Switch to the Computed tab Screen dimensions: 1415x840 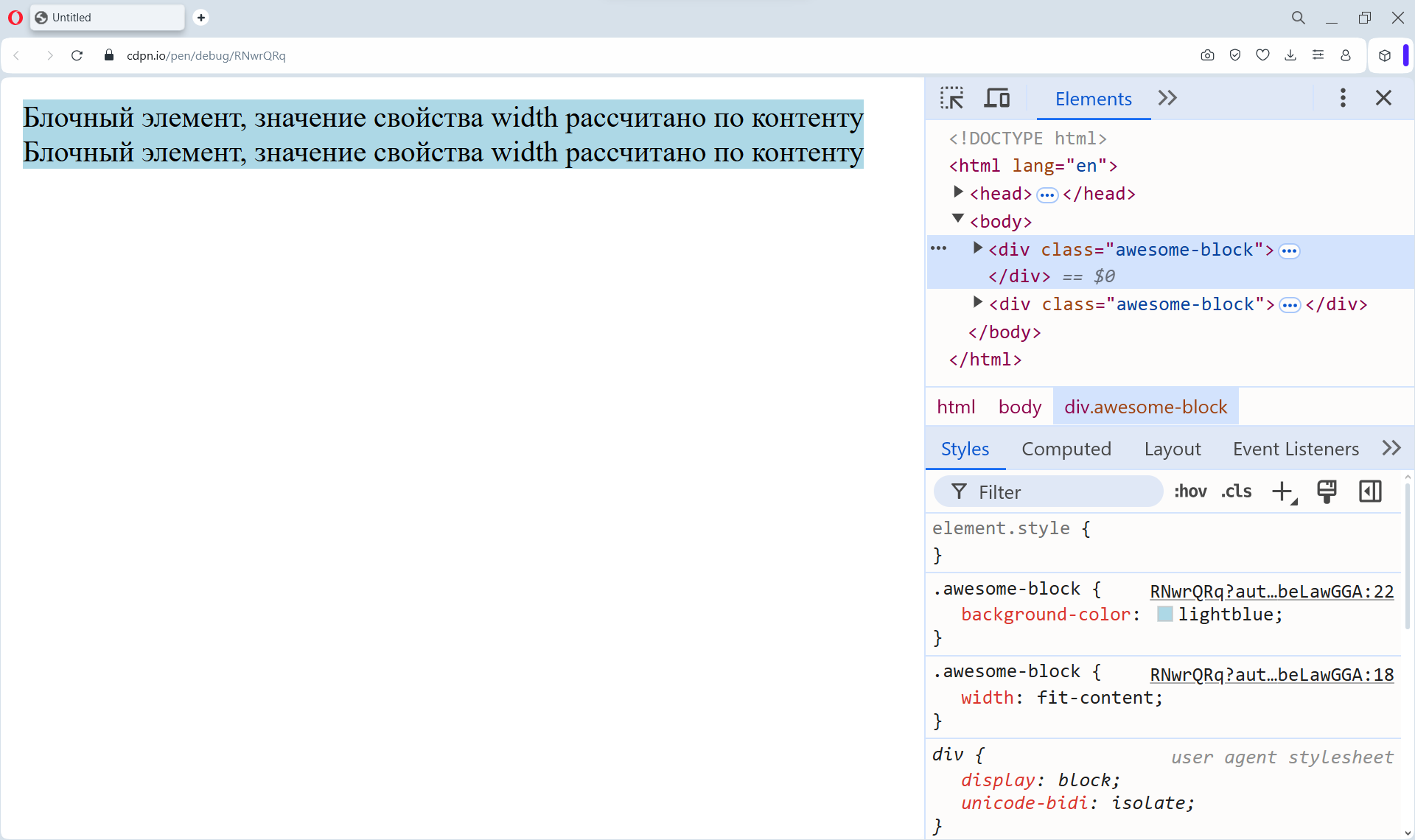pyautogui.click(x=1066, y=449)
